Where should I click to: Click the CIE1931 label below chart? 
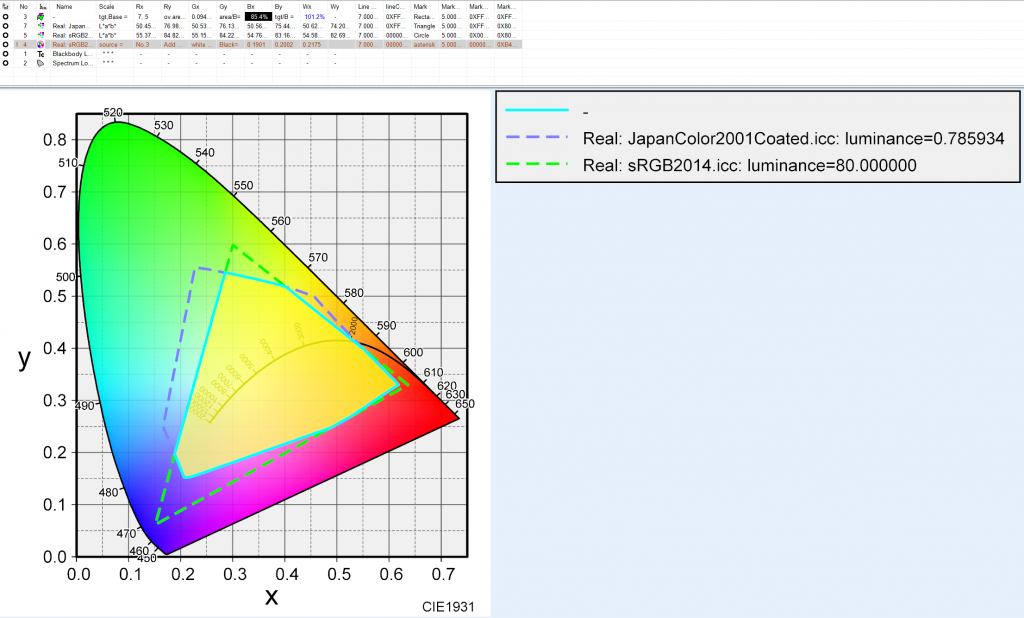(448, 607)
